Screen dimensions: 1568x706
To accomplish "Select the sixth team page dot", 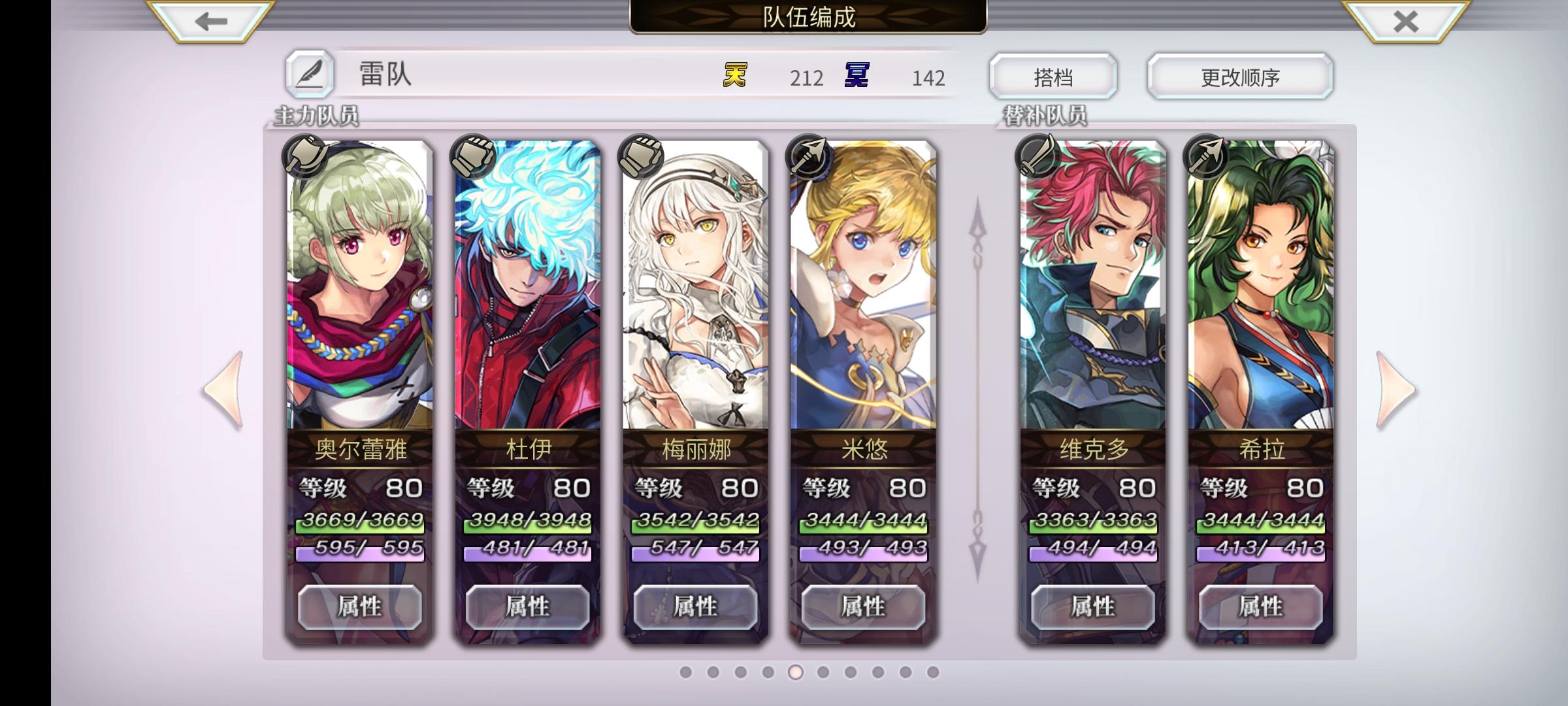I will coord(823,672).
